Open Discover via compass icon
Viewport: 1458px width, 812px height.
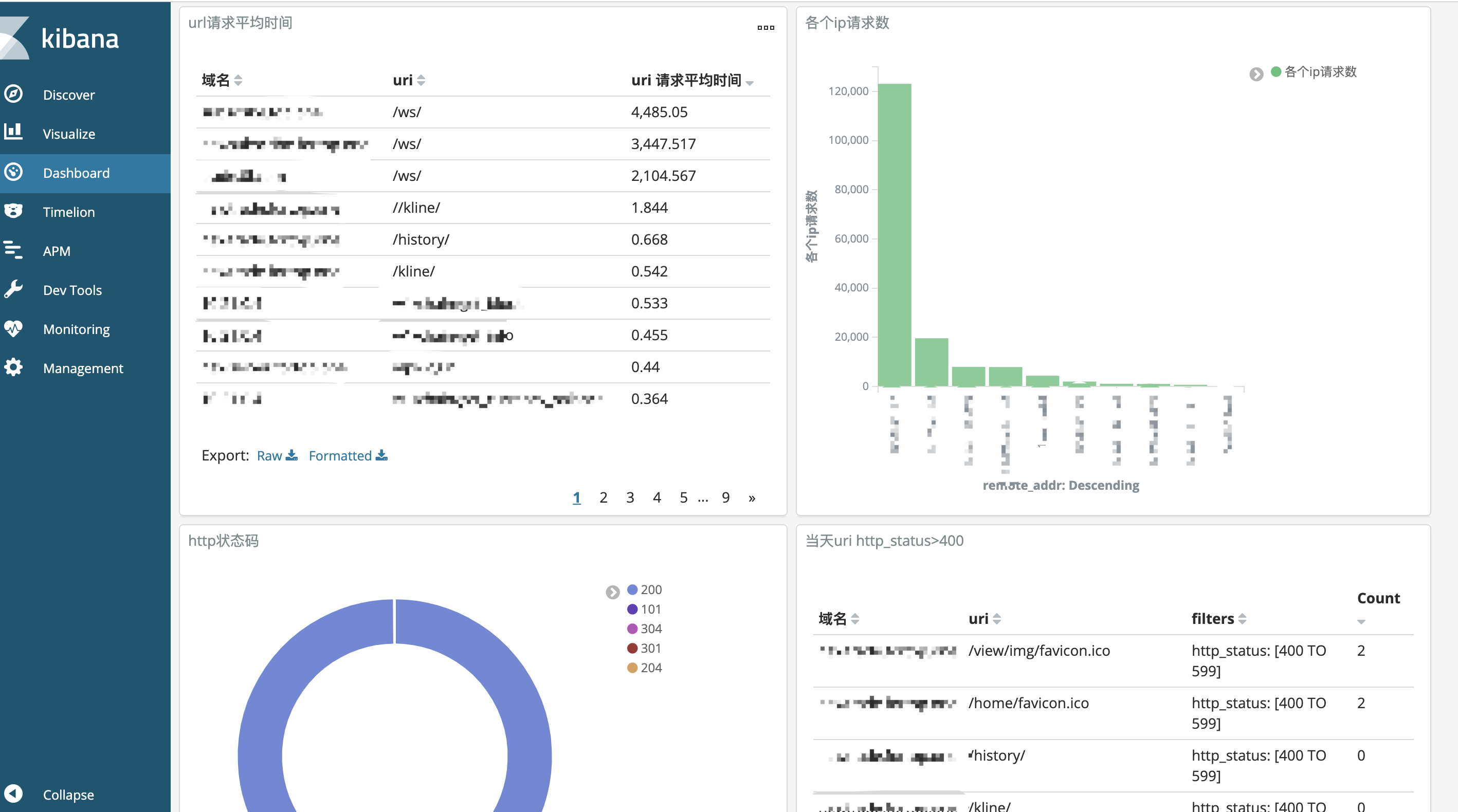tap(13, 94)
